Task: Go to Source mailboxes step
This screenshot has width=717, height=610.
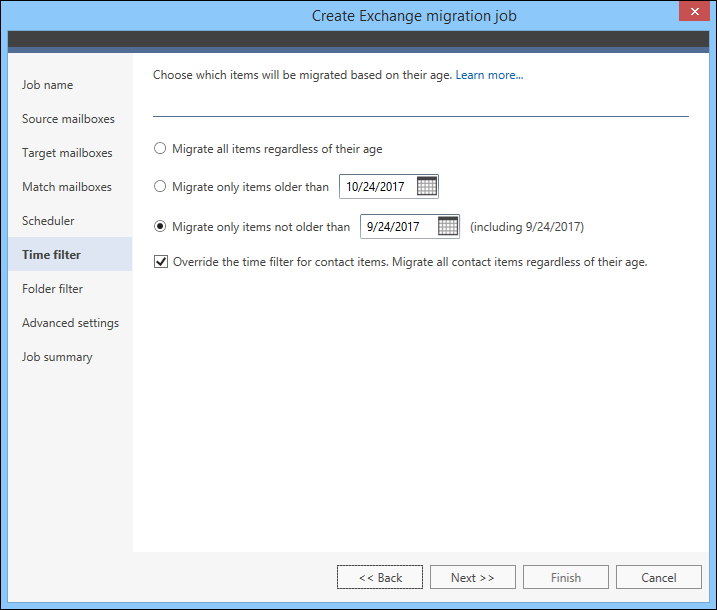Action: 68,119
